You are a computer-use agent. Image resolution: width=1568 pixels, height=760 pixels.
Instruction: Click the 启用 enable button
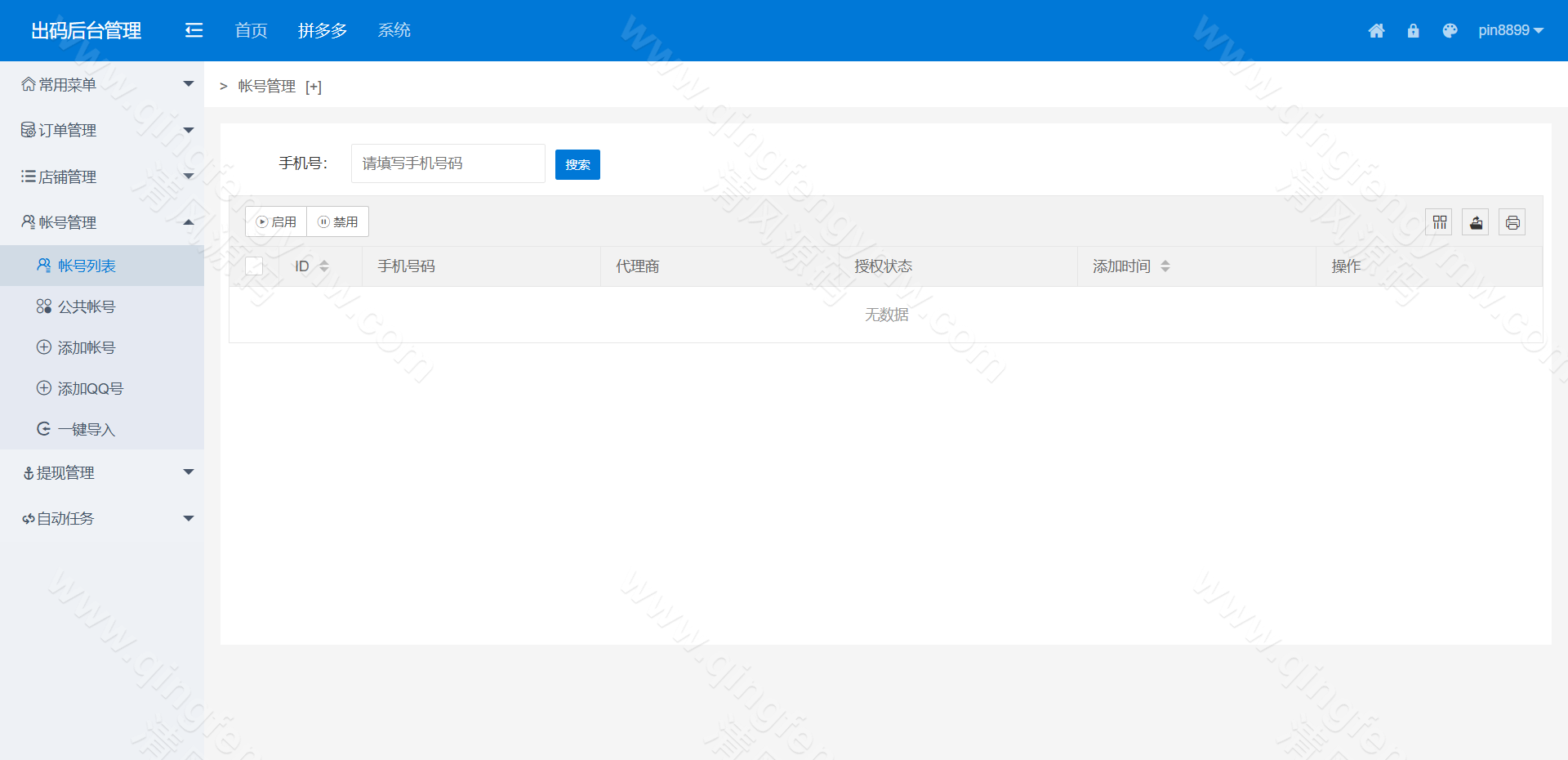click(276, 221)
